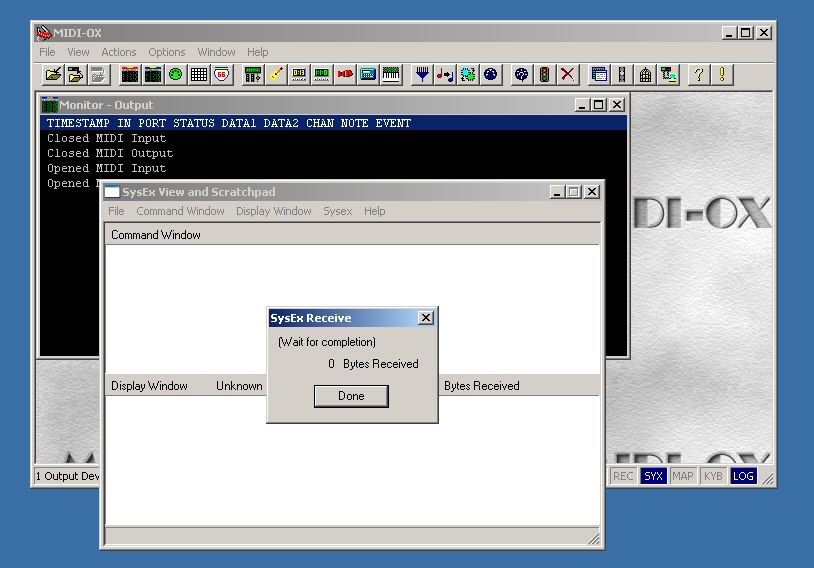Click the stacked windows toolbar icon
The image size is (814, 568).
599,75
